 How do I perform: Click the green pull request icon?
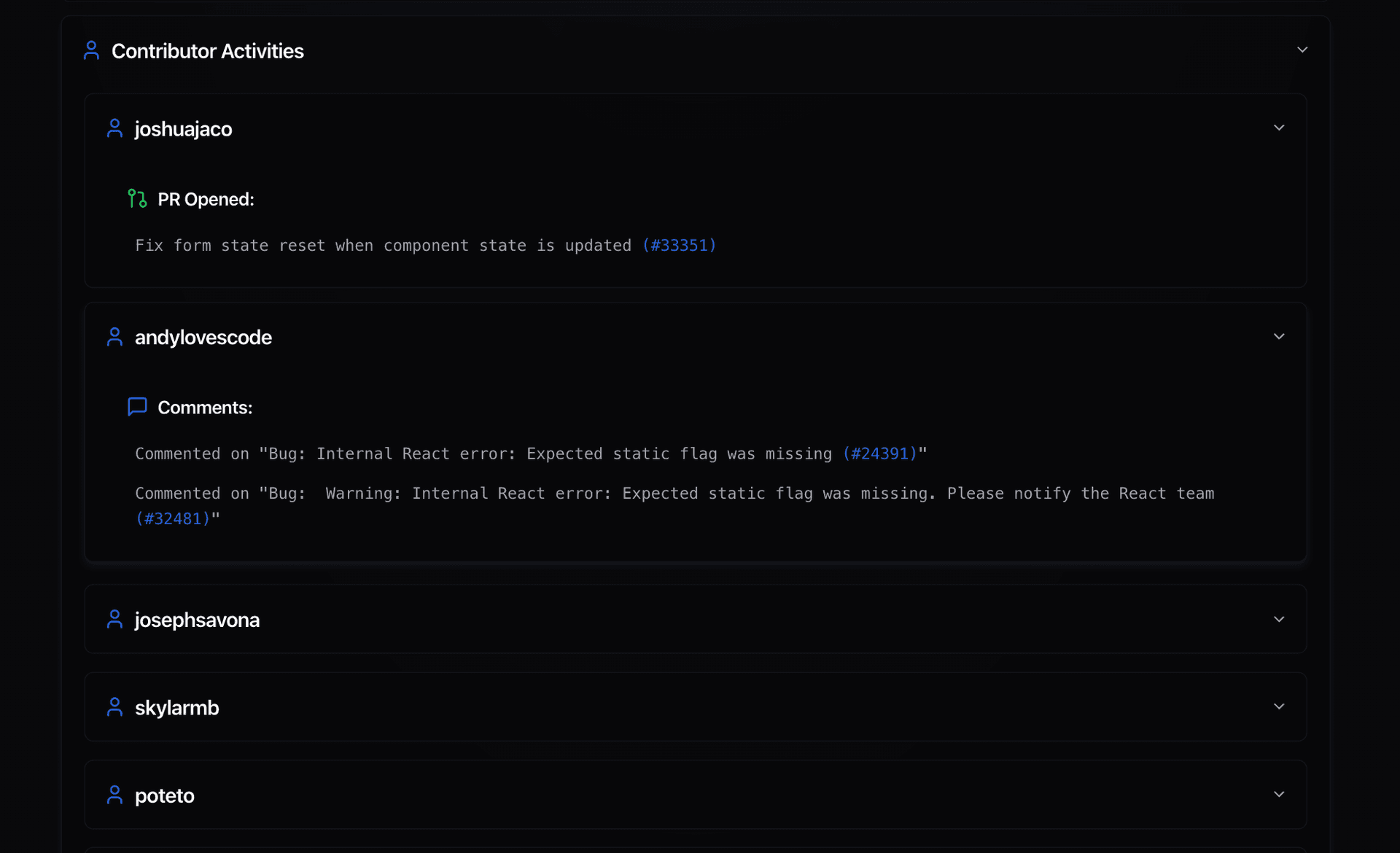tap(137, 198)
